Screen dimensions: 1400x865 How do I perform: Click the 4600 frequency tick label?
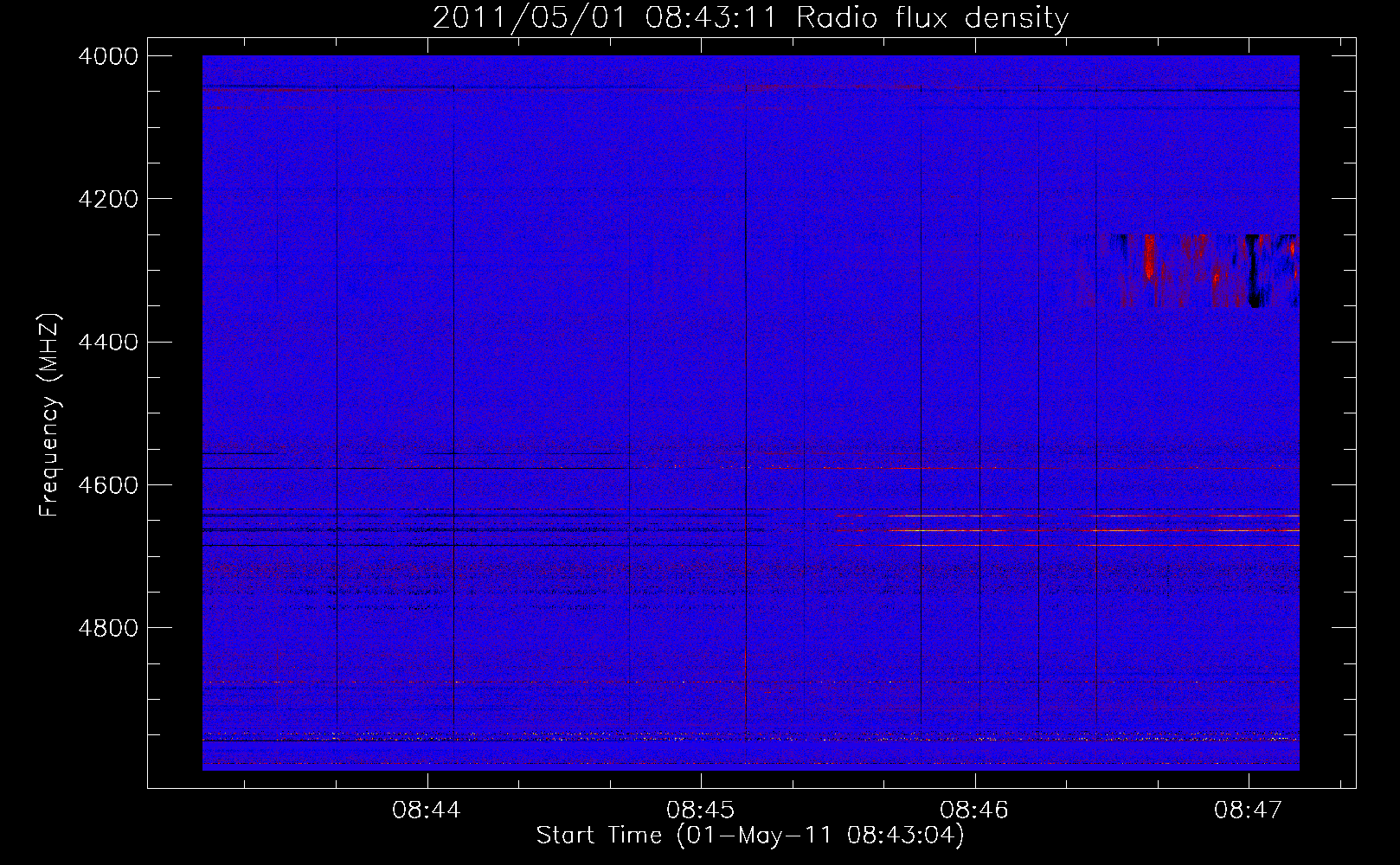[x=108, y=485]
